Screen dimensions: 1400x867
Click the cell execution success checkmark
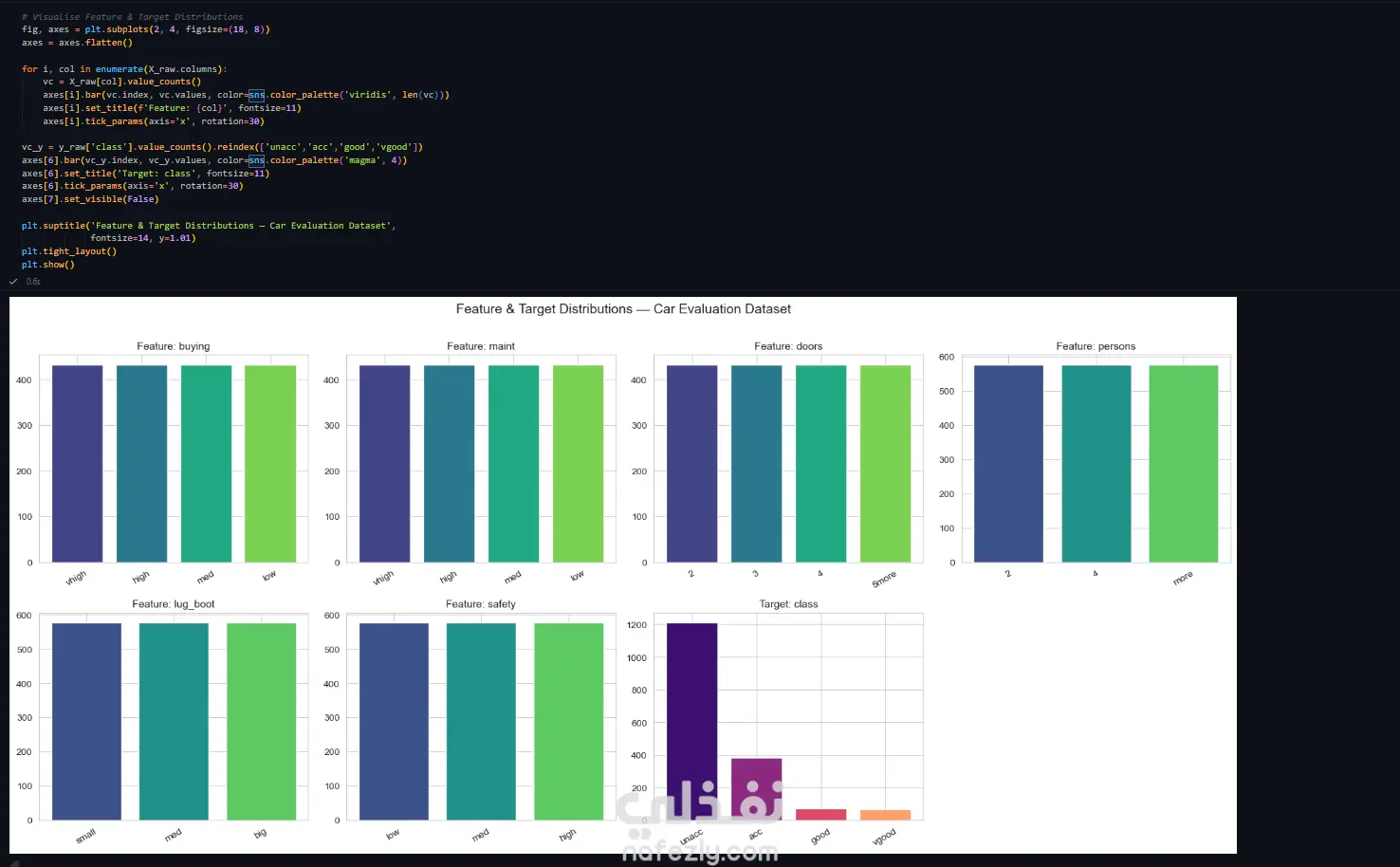[x=13, y=282]
